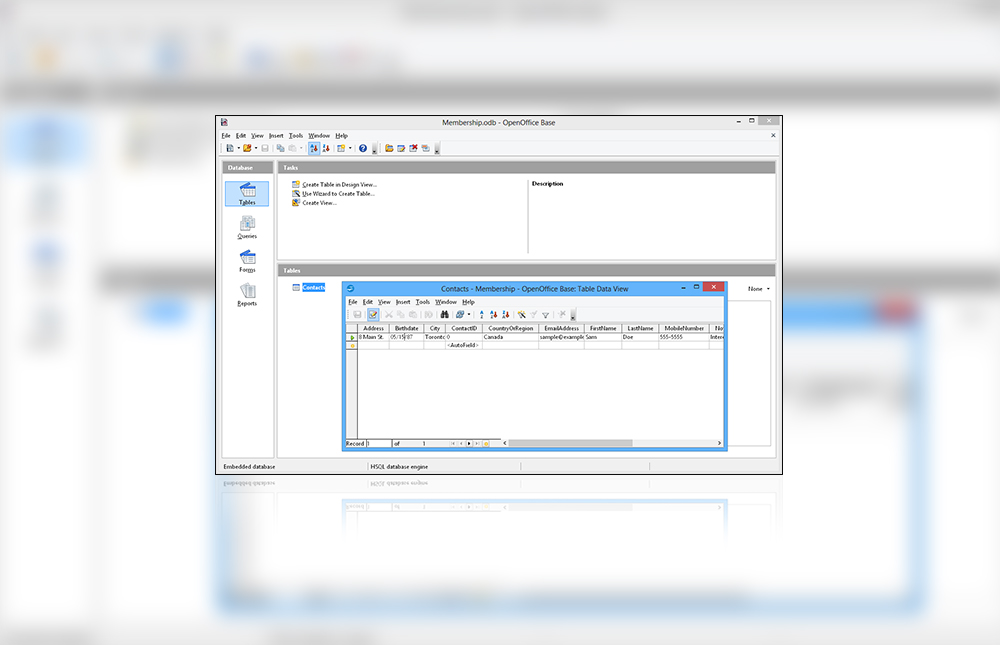Click the Open file icon in Base toolbar

coord(247,148)
